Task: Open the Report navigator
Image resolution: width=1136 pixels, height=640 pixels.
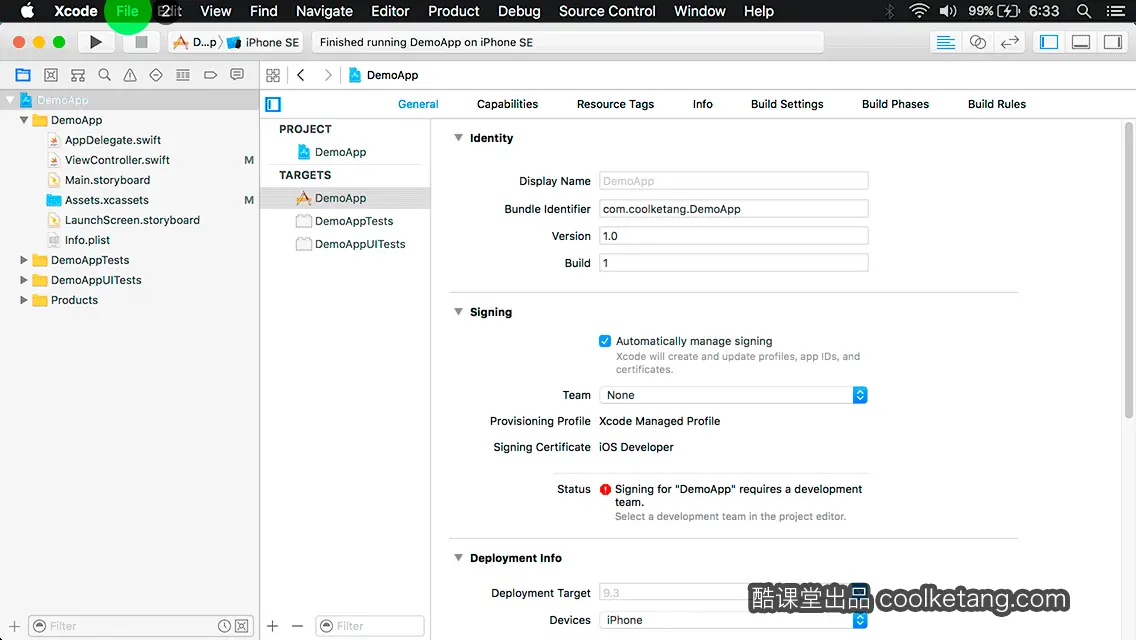Action: click(237, 75)
